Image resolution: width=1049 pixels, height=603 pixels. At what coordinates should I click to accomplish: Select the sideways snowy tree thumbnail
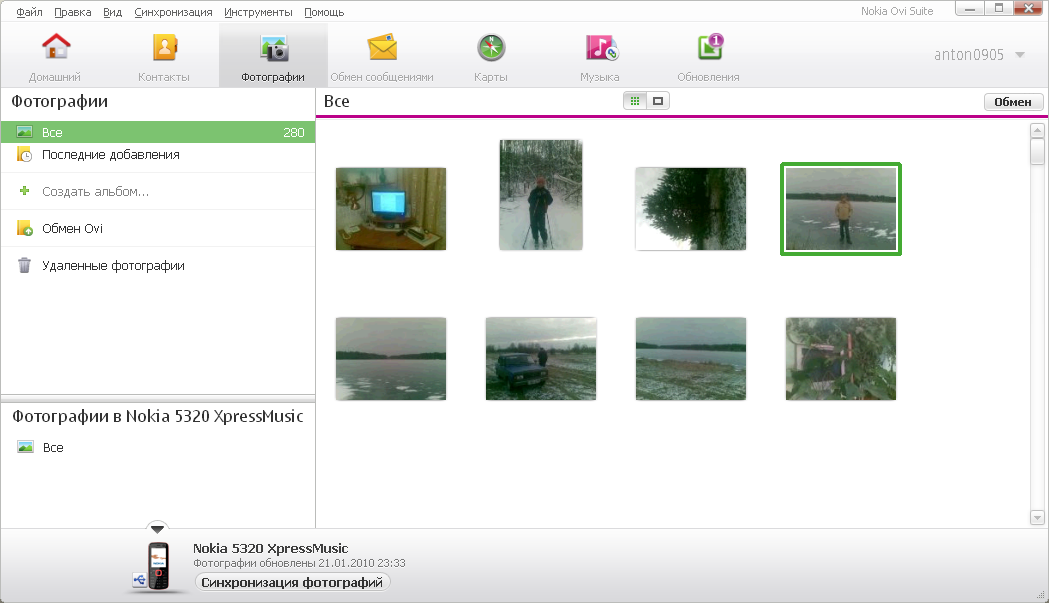690,209
